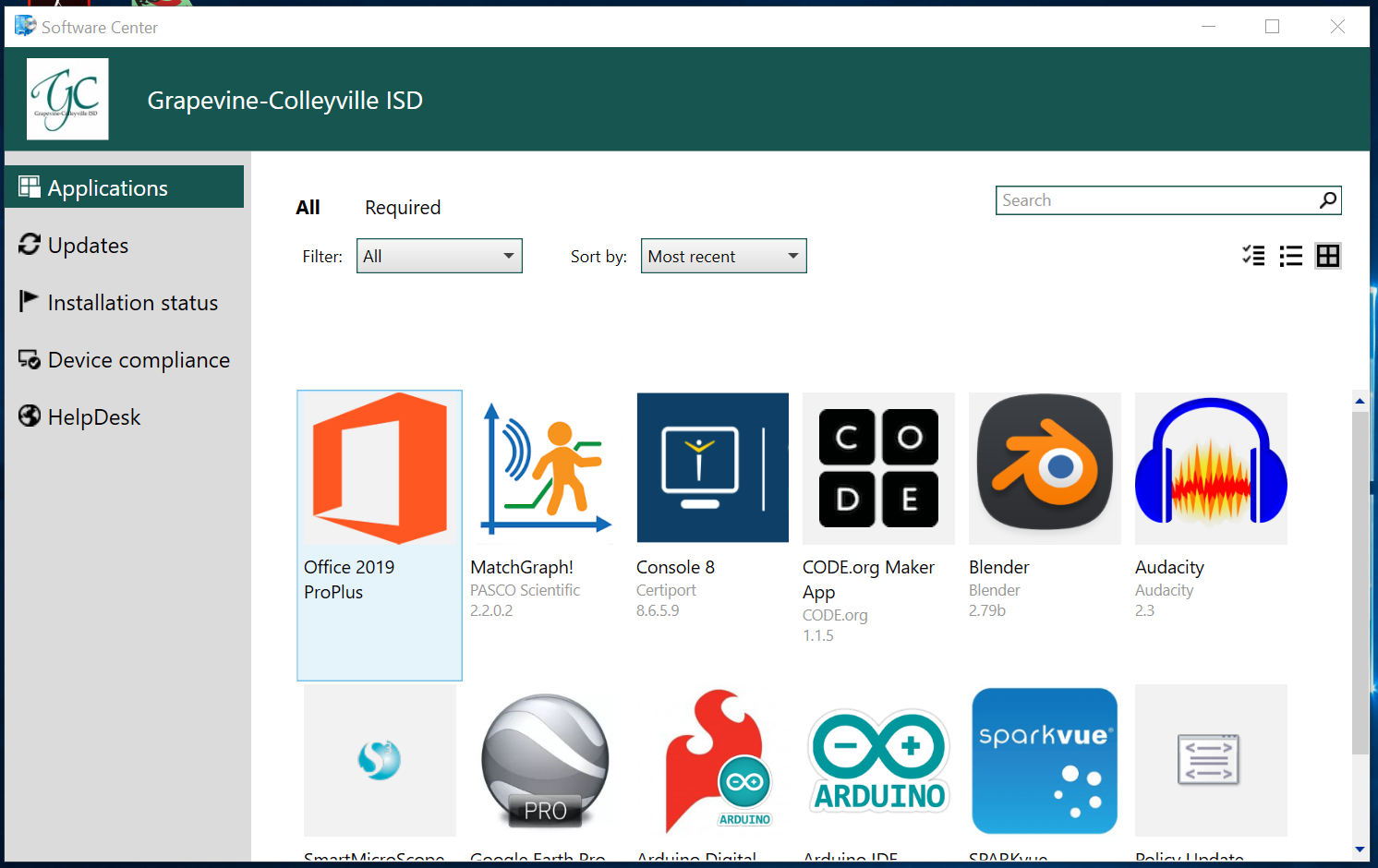Switch to multi-select list view

pos(1253,256)
